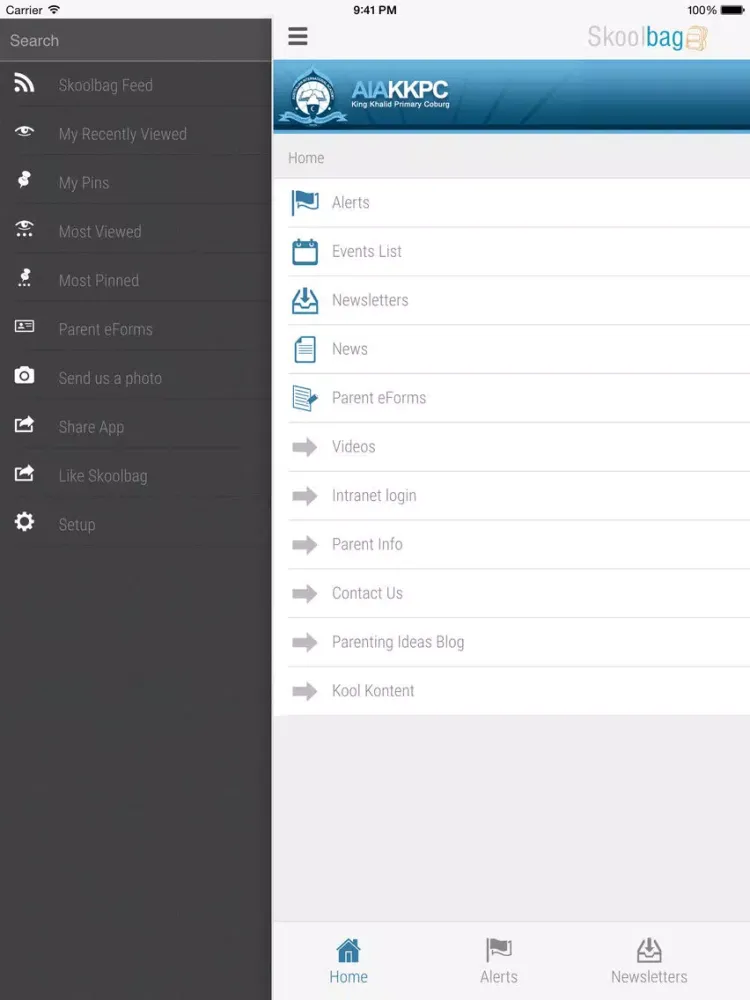The image size is (750, 1000).
Task: Open Setup via the gear icon
Action: (24, 522)
